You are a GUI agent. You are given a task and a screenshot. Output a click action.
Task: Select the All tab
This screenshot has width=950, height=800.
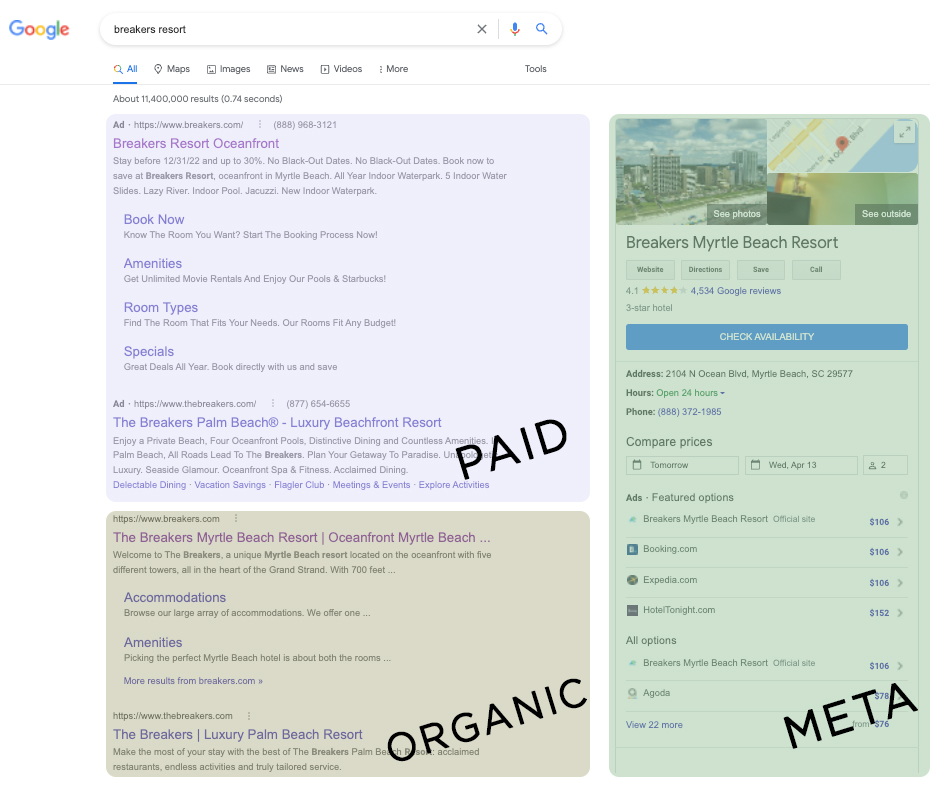tap(125, 69)
